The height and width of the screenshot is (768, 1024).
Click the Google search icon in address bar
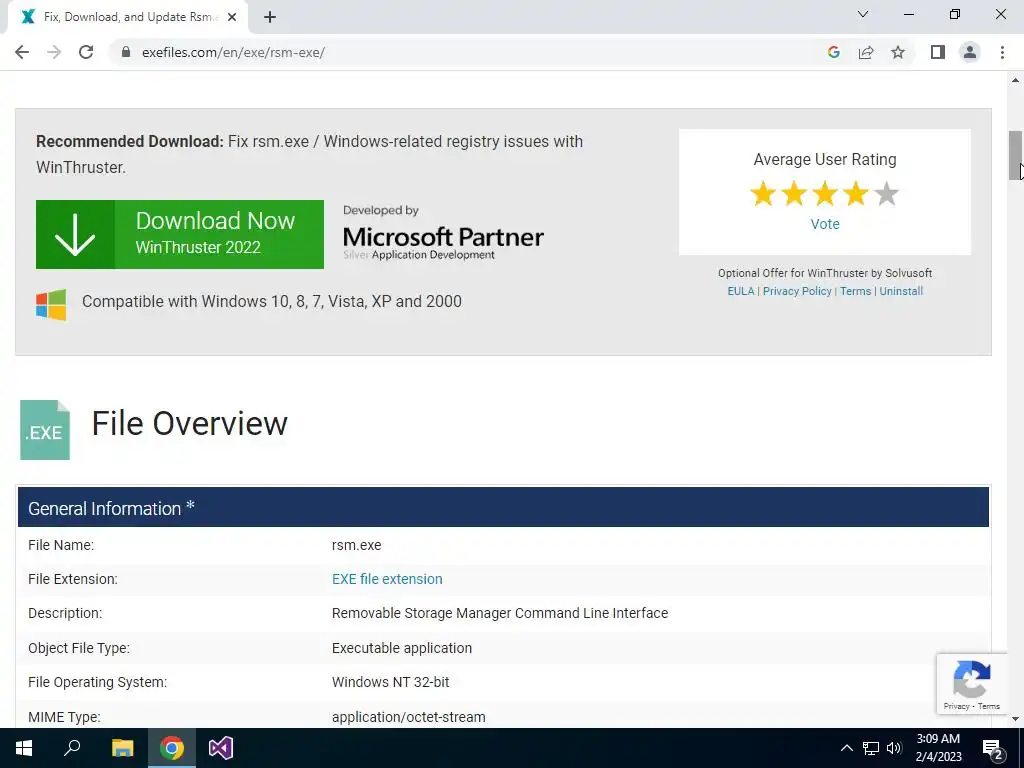[833, 52]
